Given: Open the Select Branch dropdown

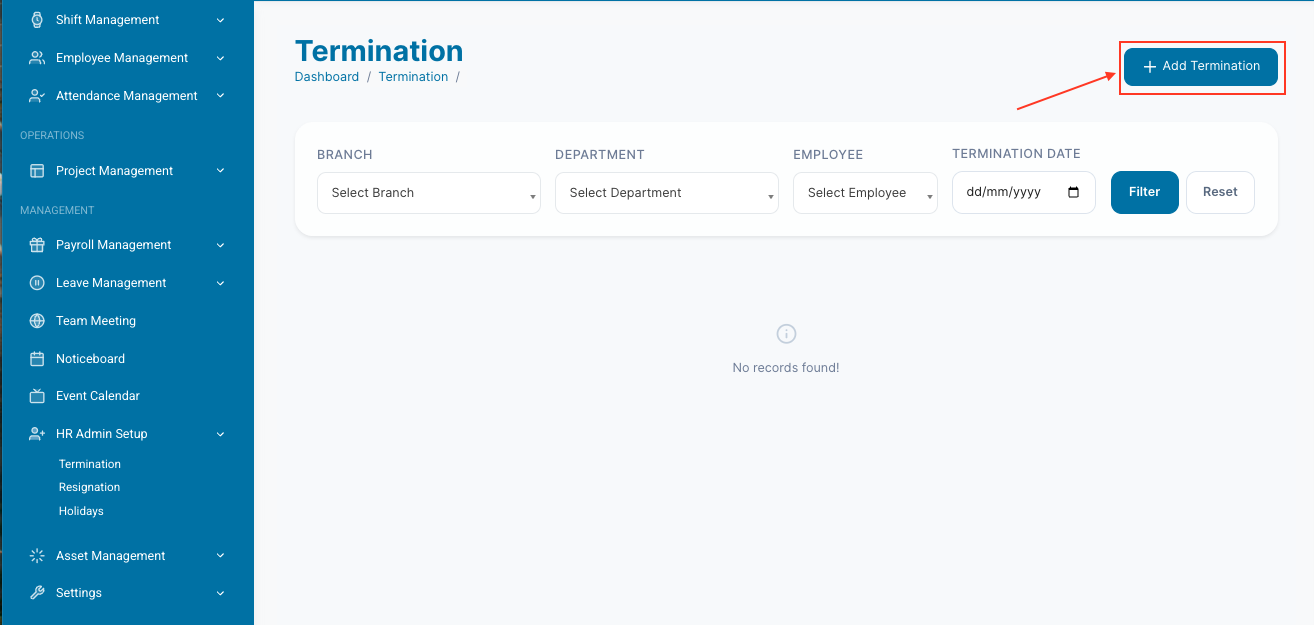Looking at the screenshot, I should (428, 193).
